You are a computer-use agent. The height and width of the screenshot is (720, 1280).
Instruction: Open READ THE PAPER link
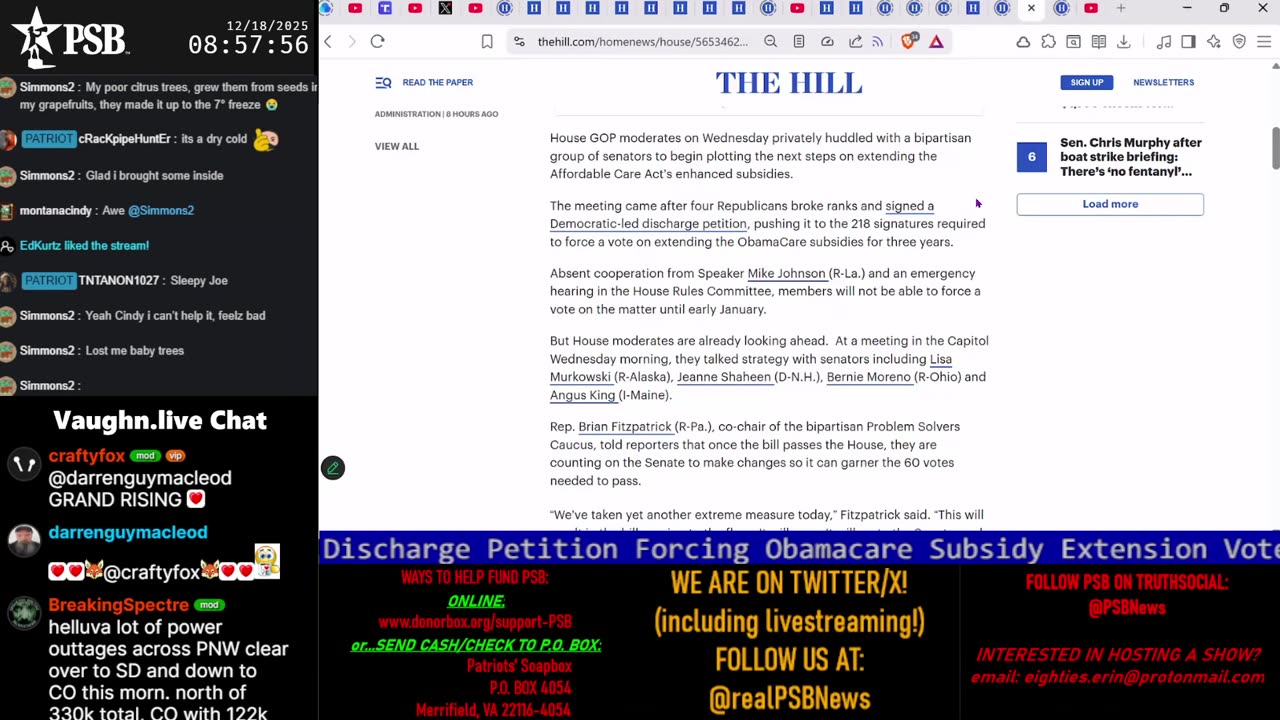click(437, 82)
